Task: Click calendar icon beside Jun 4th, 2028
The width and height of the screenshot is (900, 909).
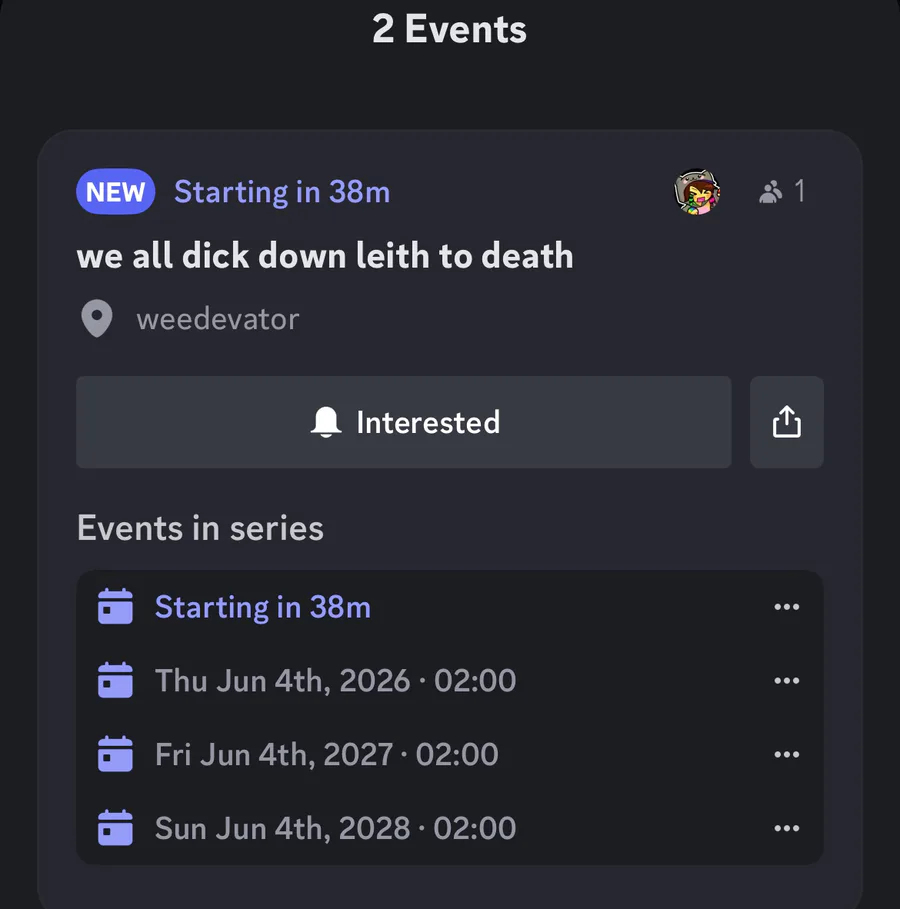Action: [116, 828]
